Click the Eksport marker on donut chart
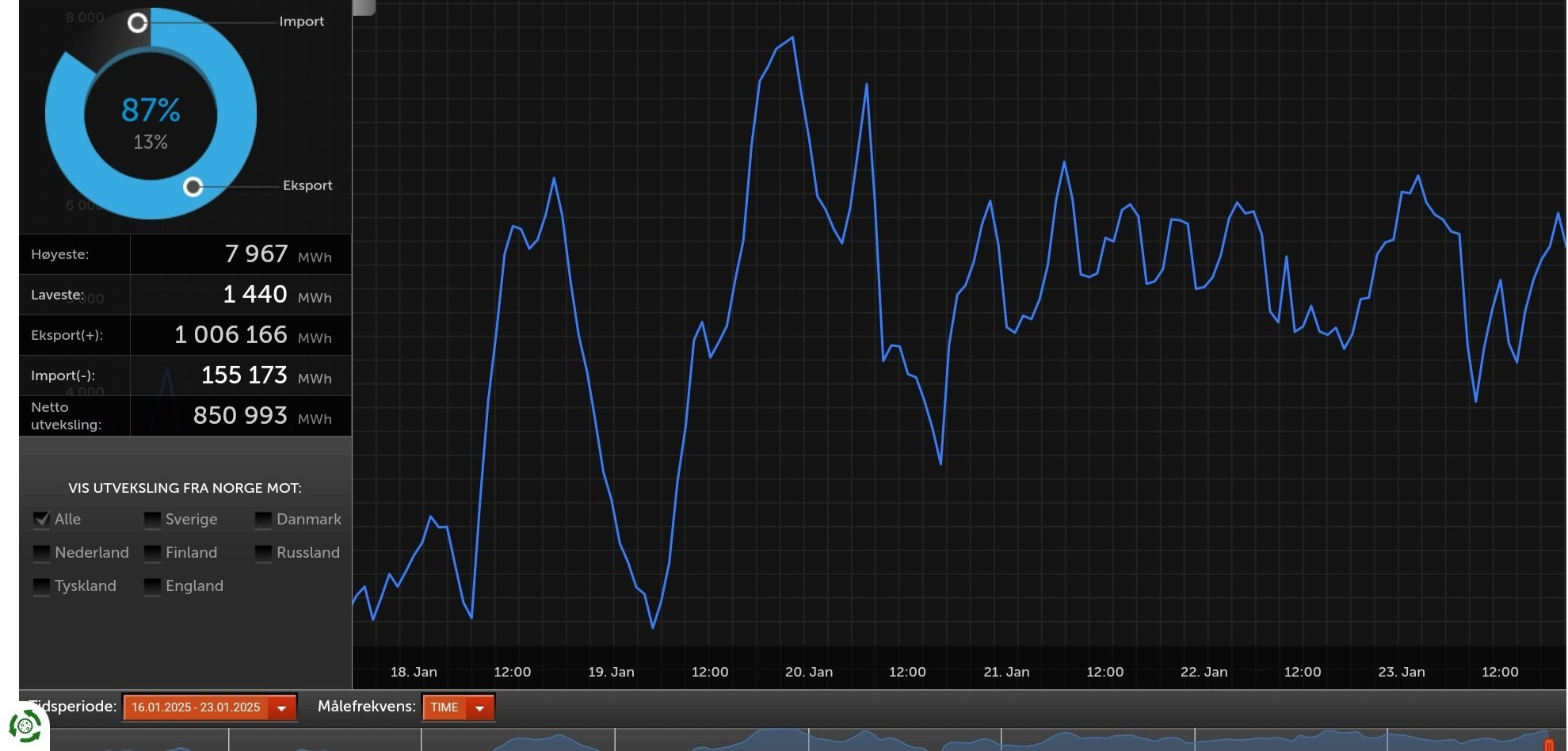The width and height of the screenshot is (1568, 751). pos(193,187)
